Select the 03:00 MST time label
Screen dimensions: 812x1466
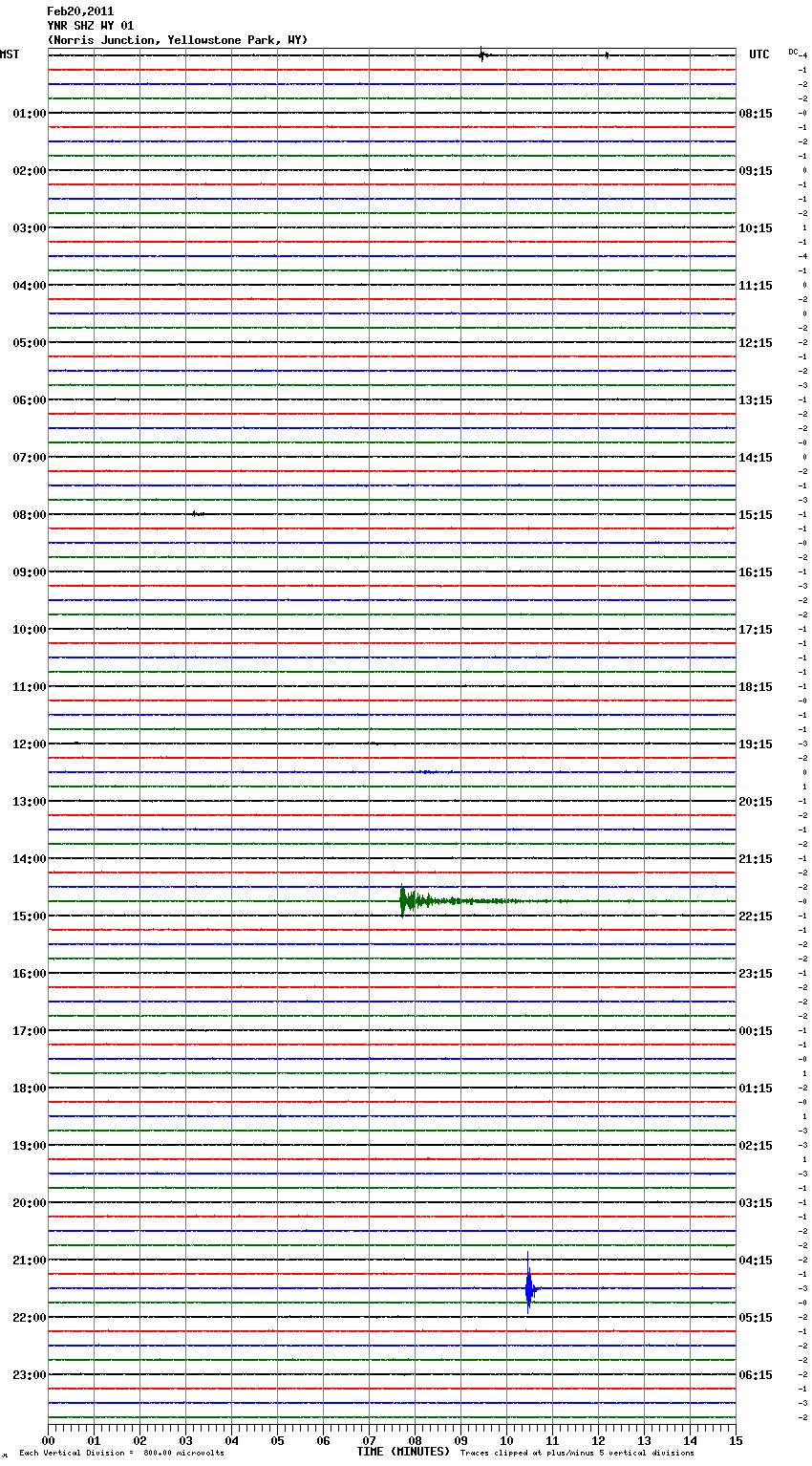pos(30,228)
